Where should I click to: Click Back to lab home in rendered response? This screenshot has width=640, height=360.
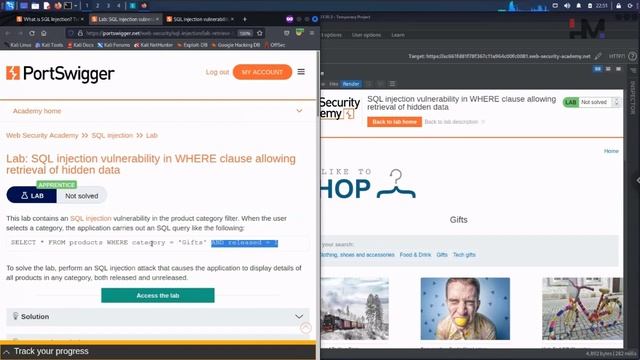point(394,122)
